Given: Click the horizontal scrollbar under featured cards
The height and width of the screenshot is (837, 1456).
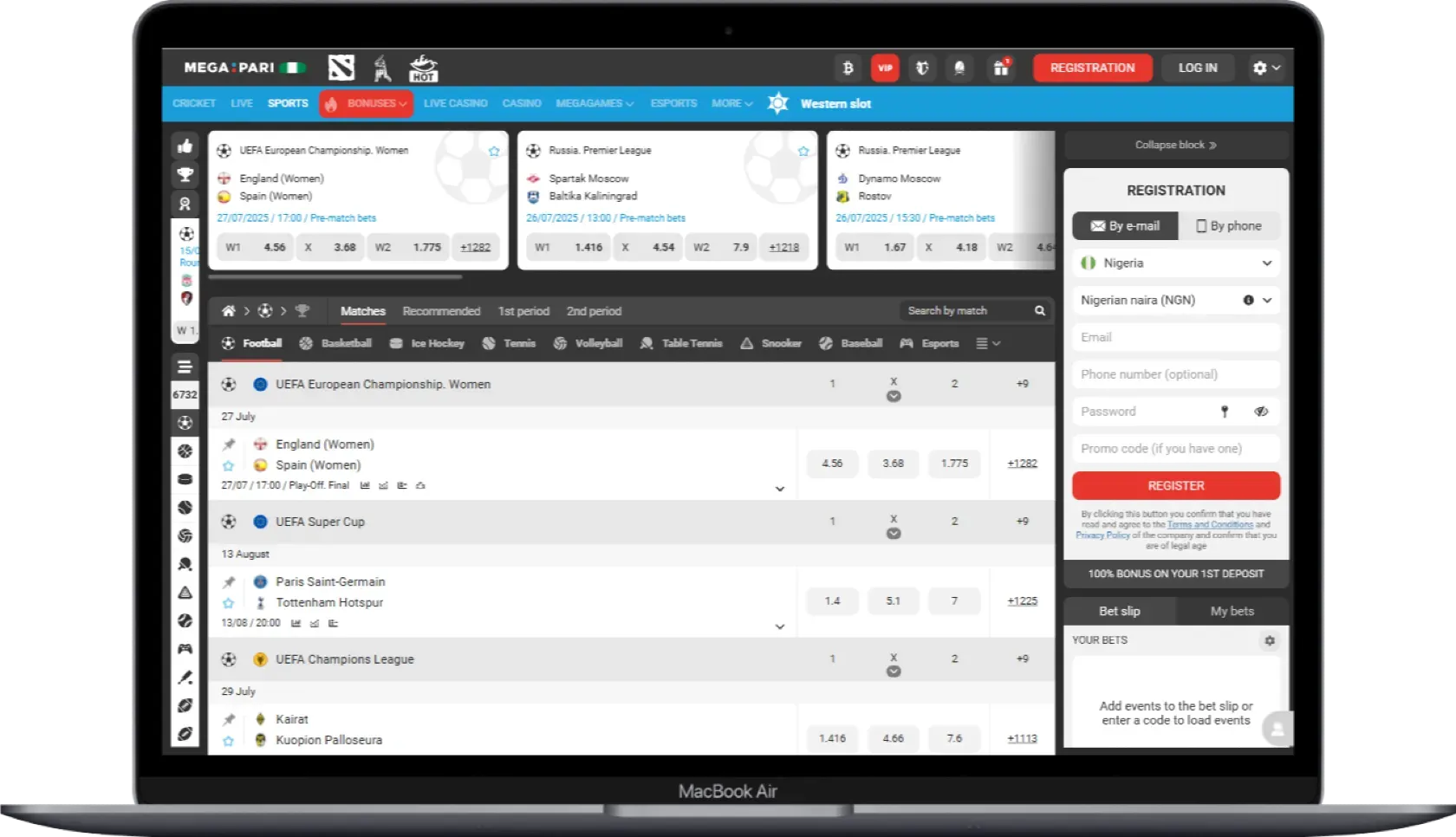Looking at the screenshot, I should tap(335, 277).
